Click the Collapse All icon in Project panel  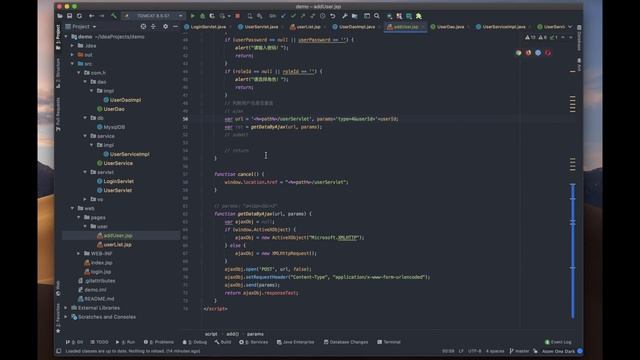[x=153, y=27]
